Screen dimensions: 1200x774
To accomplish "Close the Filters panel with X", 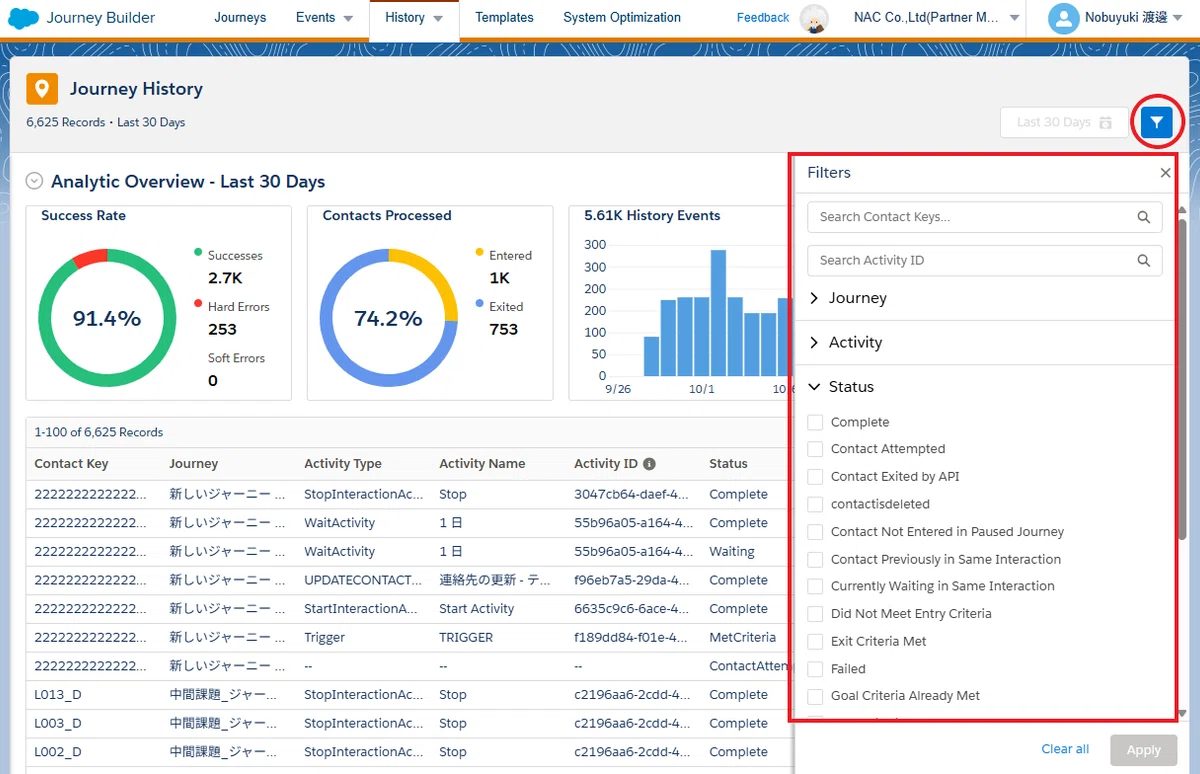I will (x=1165, y=173).
